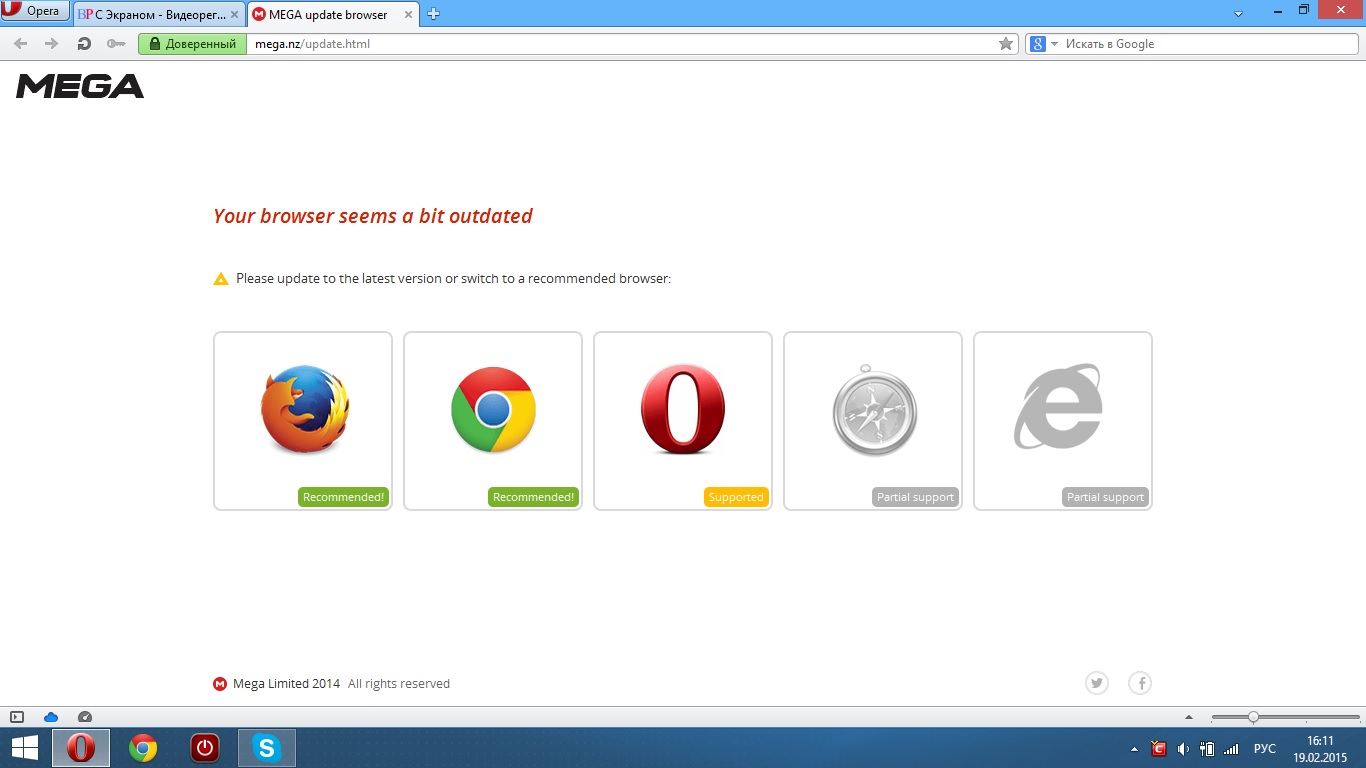
Task: Open the Windows Start button
Action: point(25,748)
